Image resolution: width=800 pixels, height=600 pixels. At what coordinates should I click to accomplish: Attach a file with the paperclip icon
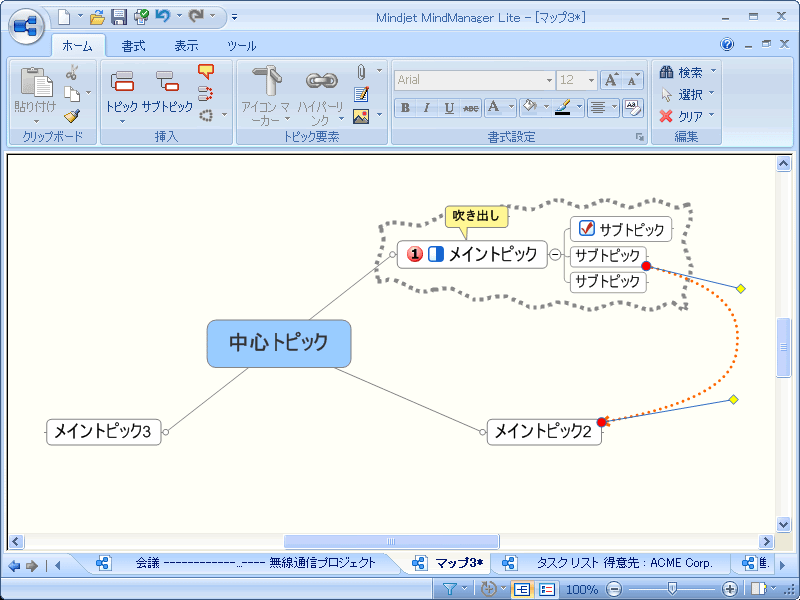point(361,72)
